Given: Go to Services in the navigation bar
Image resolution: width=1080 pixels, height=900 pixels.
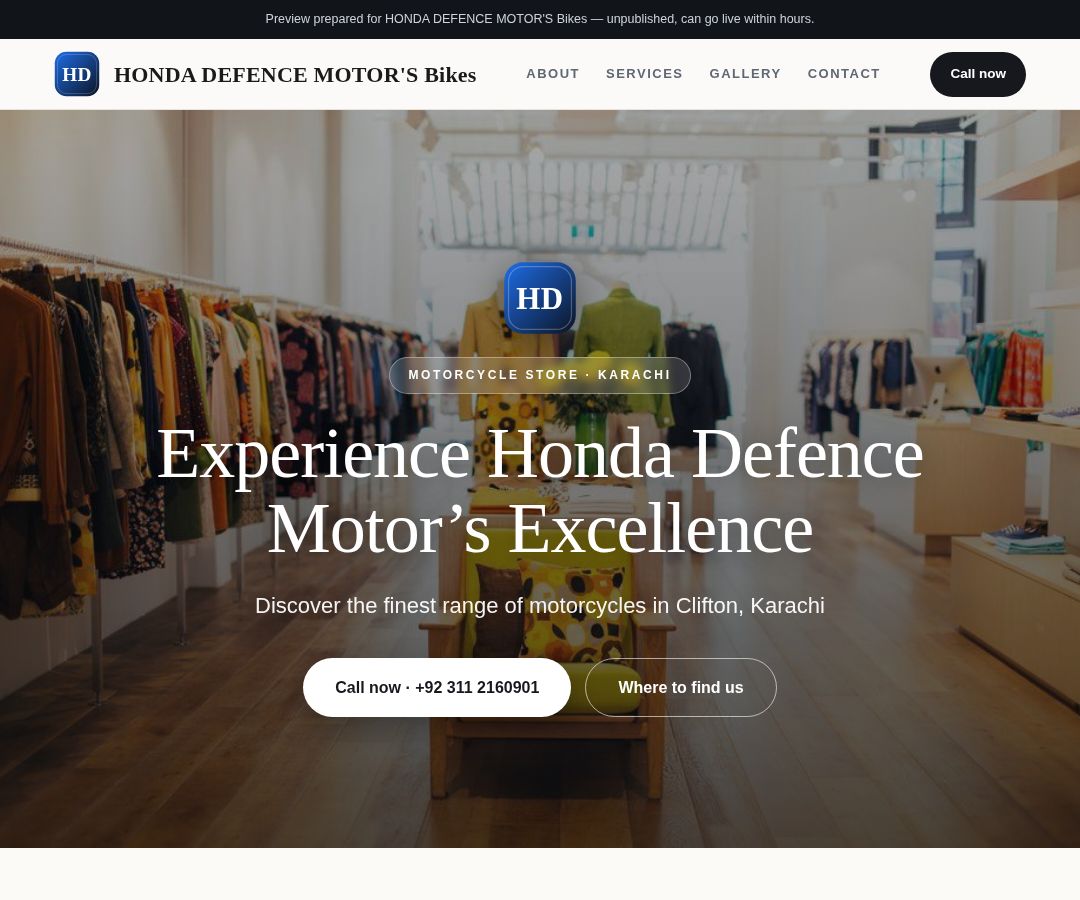Looking at the screenshot, I should pyautogui.click(x=644, y=74).
